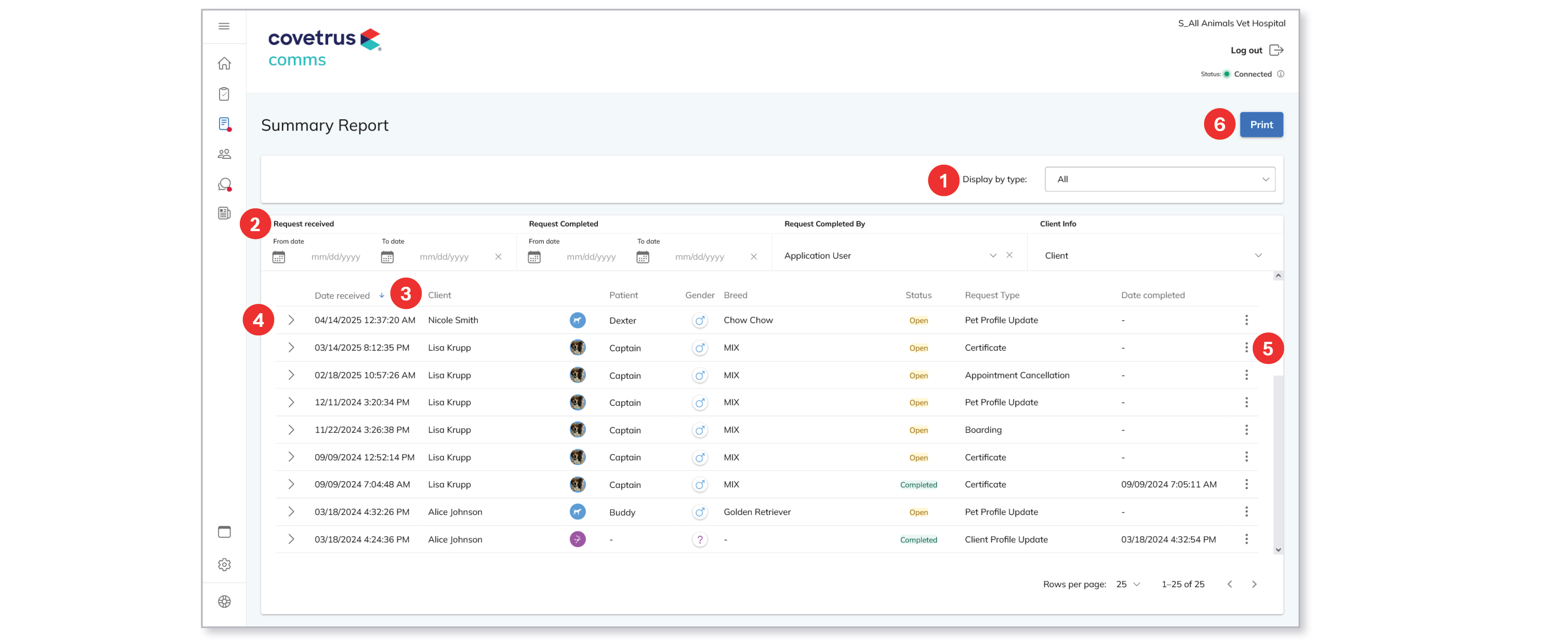The height and width of the screenshot is (643, 1568).
Task: Change Rows per page from 25
Action: click(x=1128, y=584)
